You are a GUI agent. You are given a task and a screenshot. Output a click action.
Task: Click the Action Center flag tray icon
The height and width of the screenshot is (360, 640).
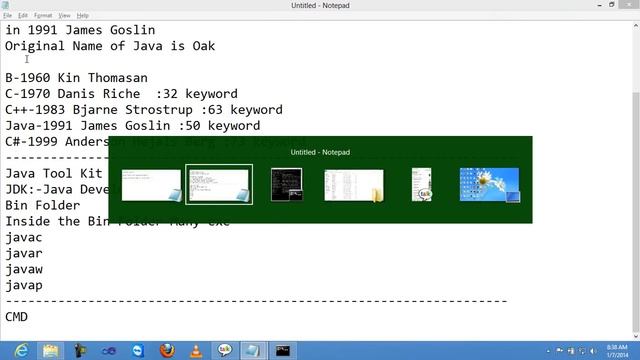click(559, 351)
